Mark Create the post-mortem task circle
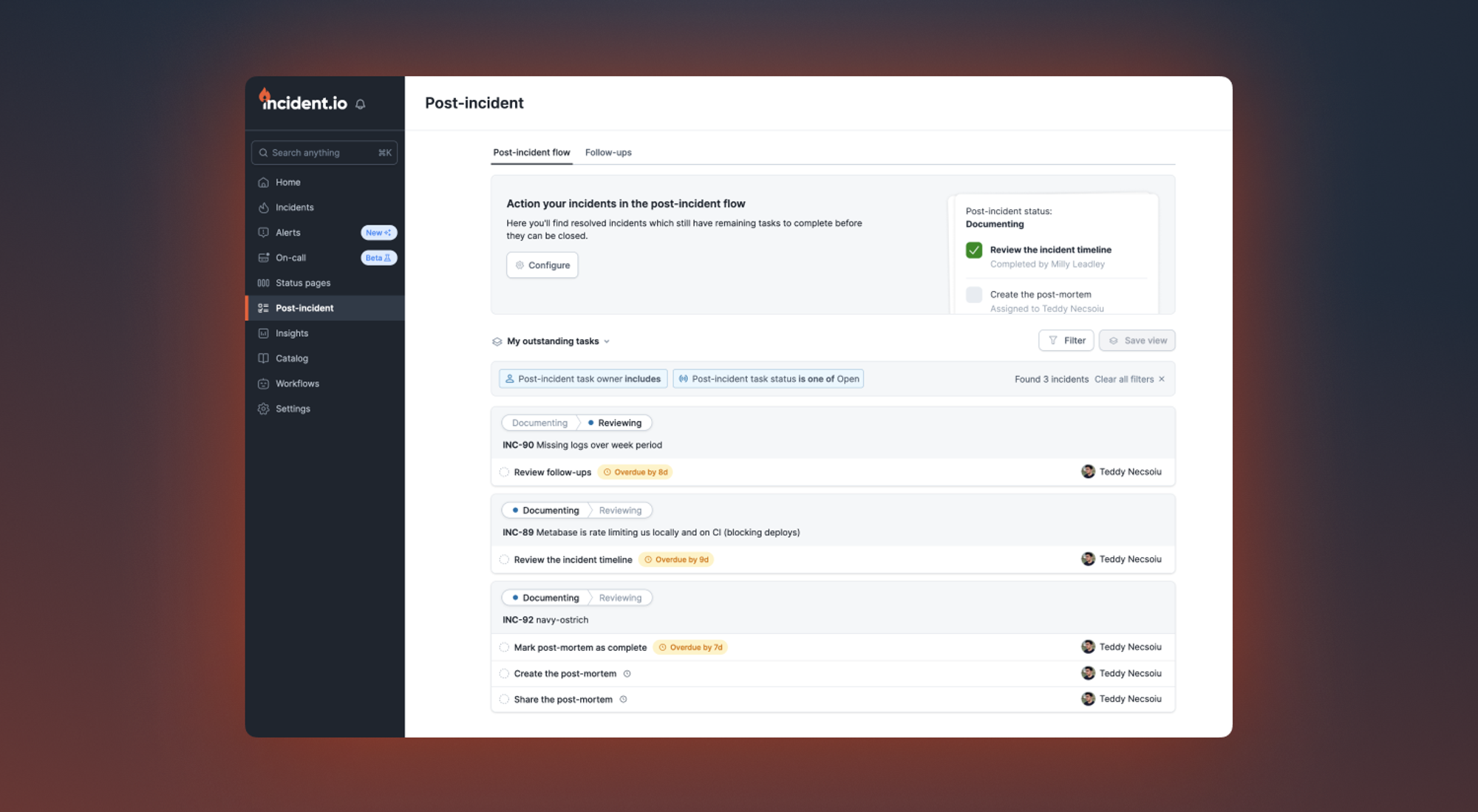This screenshot has height=812, width=1478. 504,674
